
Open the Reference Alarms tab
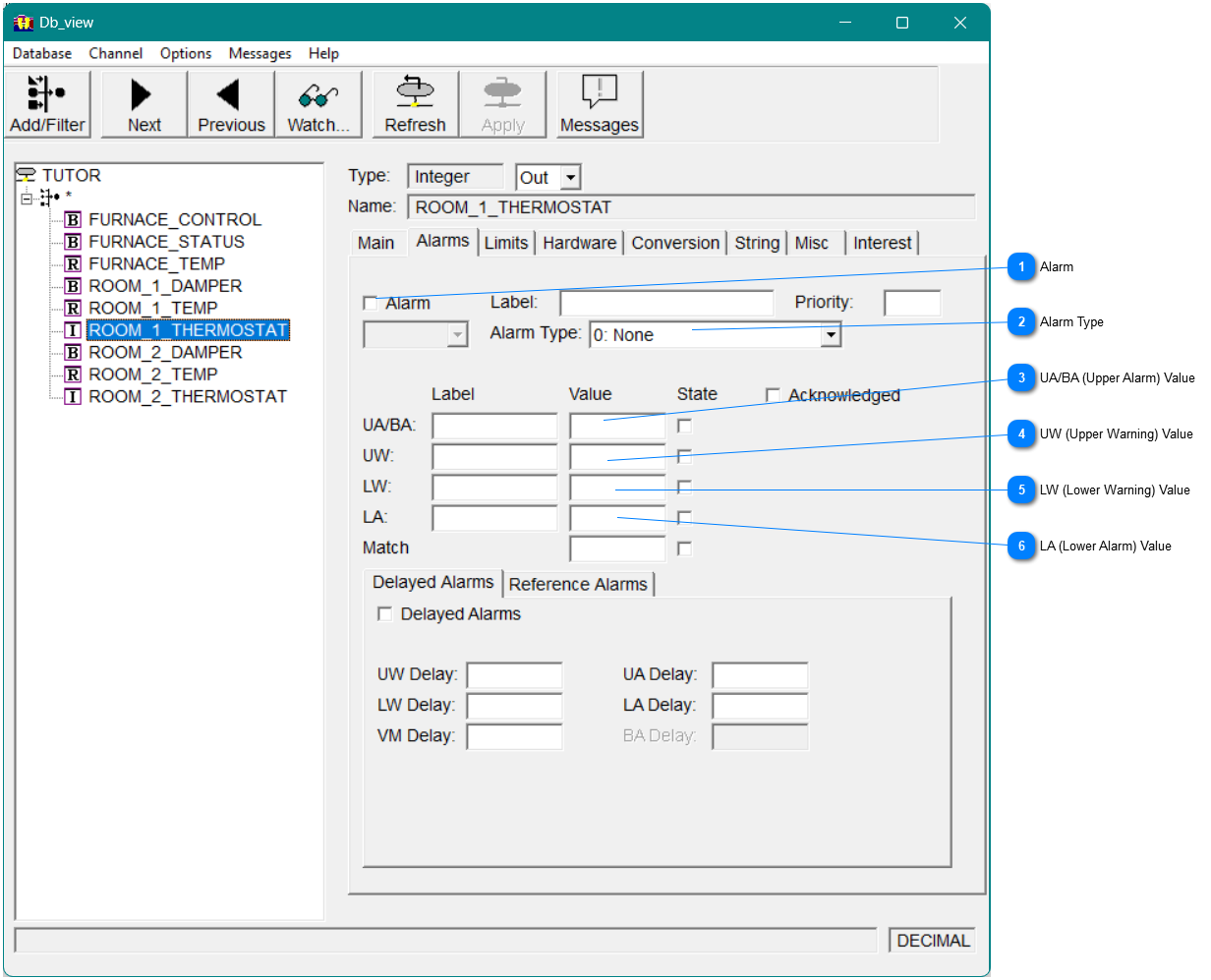(578, 584)
